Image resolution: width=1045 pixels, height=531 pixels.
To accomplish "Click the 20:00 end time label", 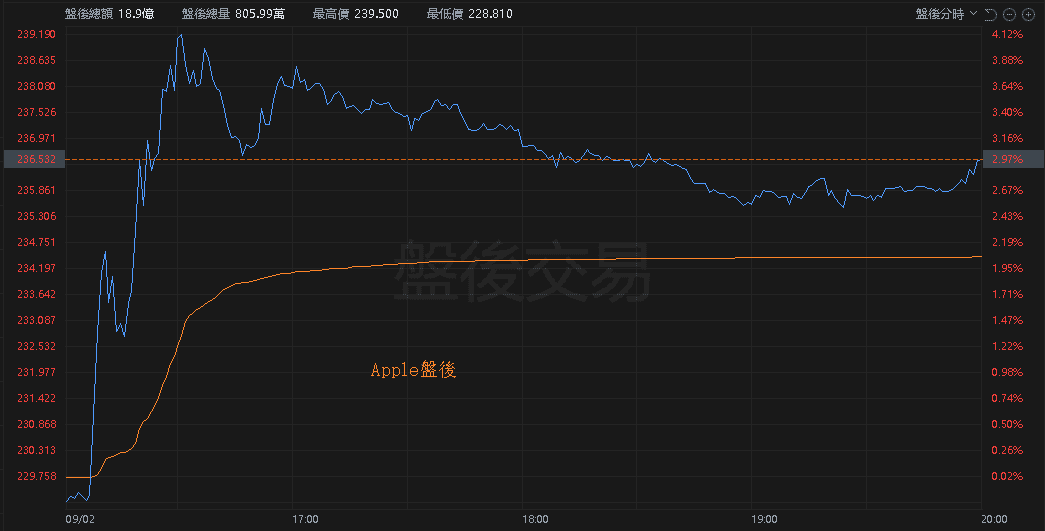I will 994,519.
